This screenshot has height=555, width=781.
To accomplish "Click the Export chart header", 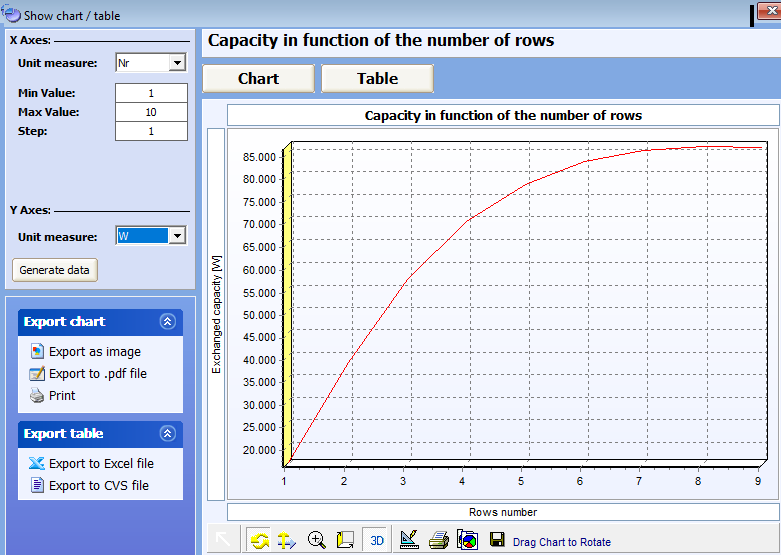I will [x=100, y=322].
